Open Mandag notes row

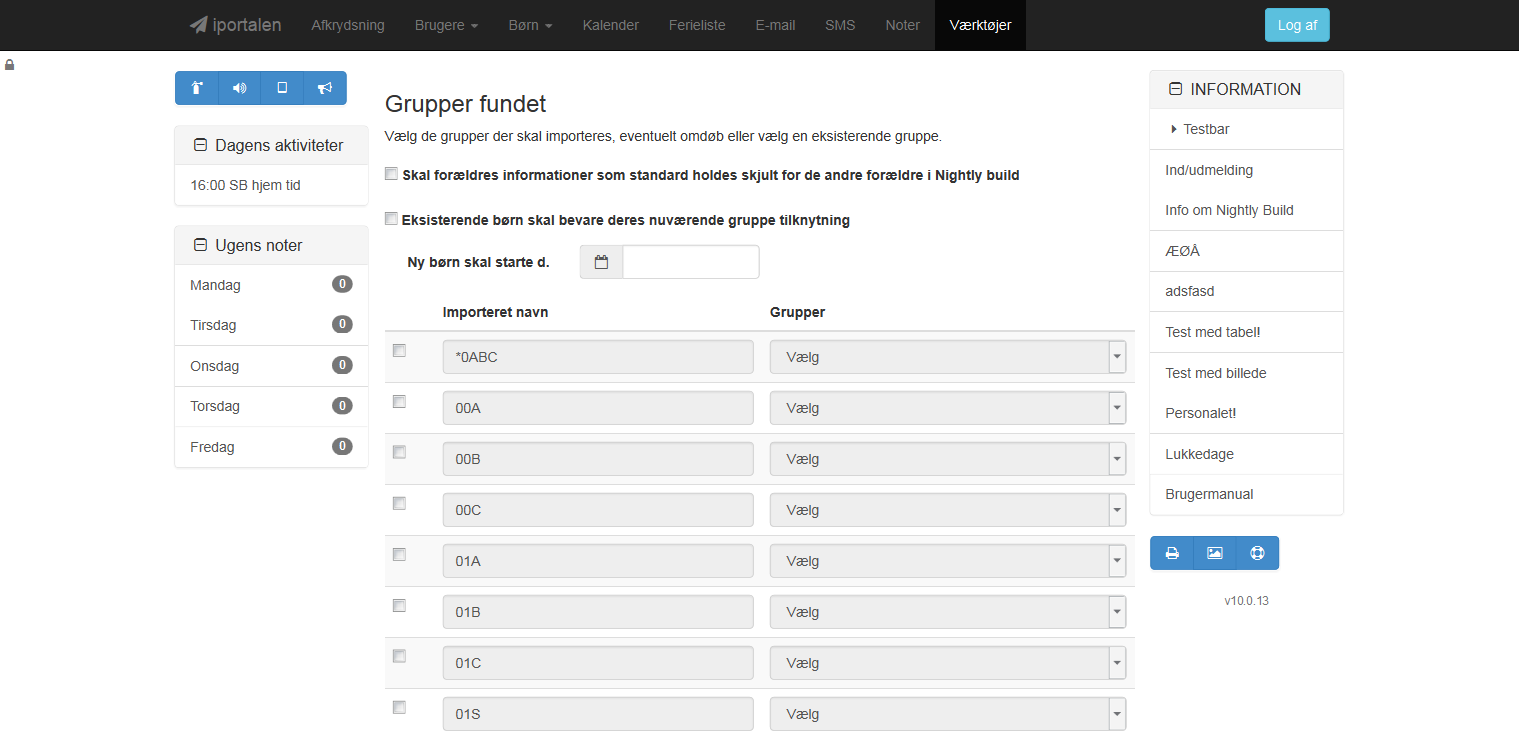[271, 285]
